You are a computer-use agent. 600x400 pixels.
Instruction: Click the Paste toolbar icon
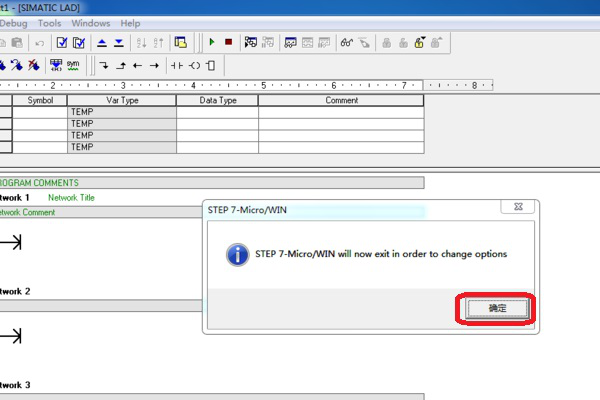(x=17, y=42)
